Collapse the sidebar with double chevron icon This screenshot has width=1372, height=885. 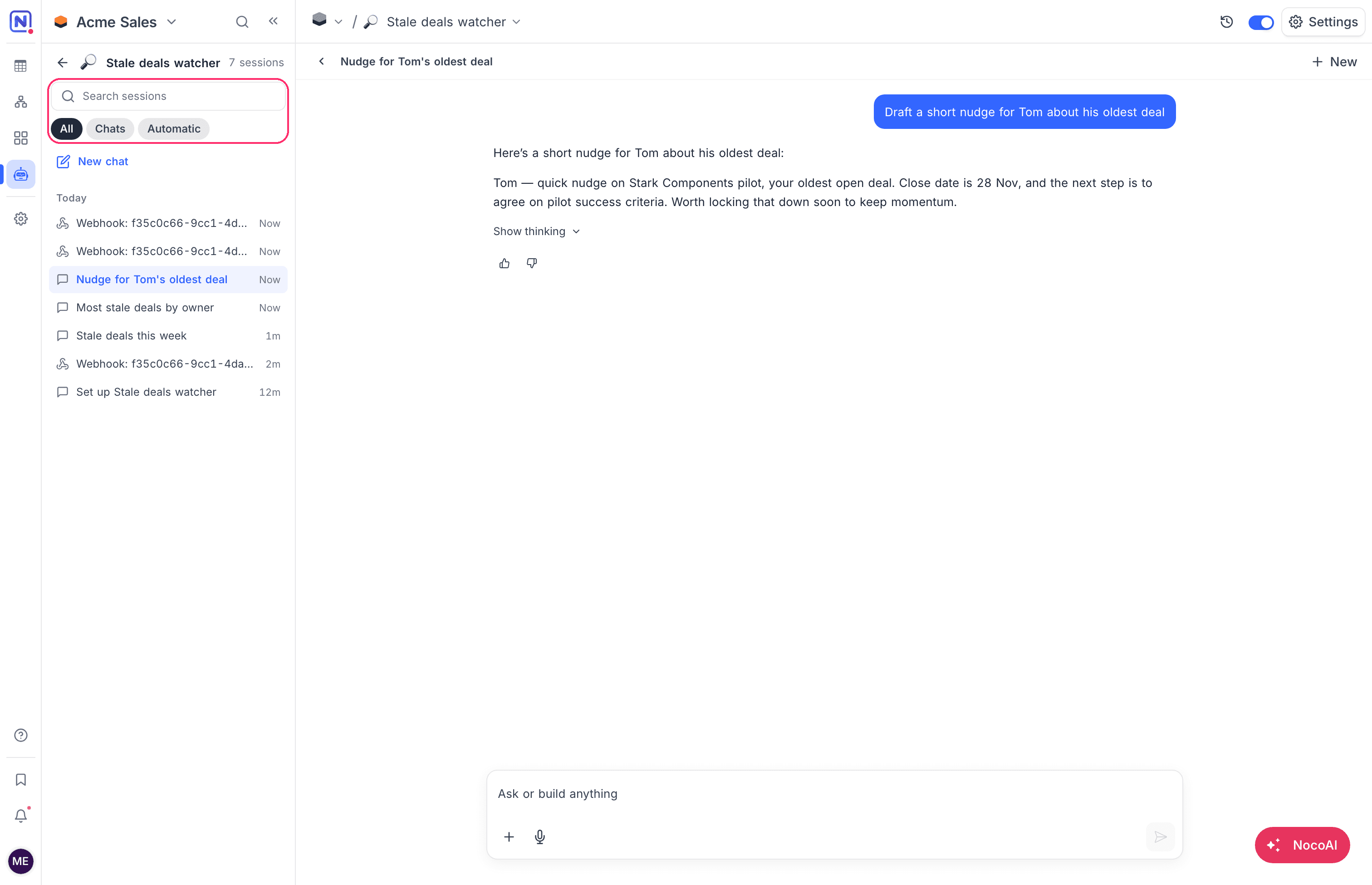(274, 21)
